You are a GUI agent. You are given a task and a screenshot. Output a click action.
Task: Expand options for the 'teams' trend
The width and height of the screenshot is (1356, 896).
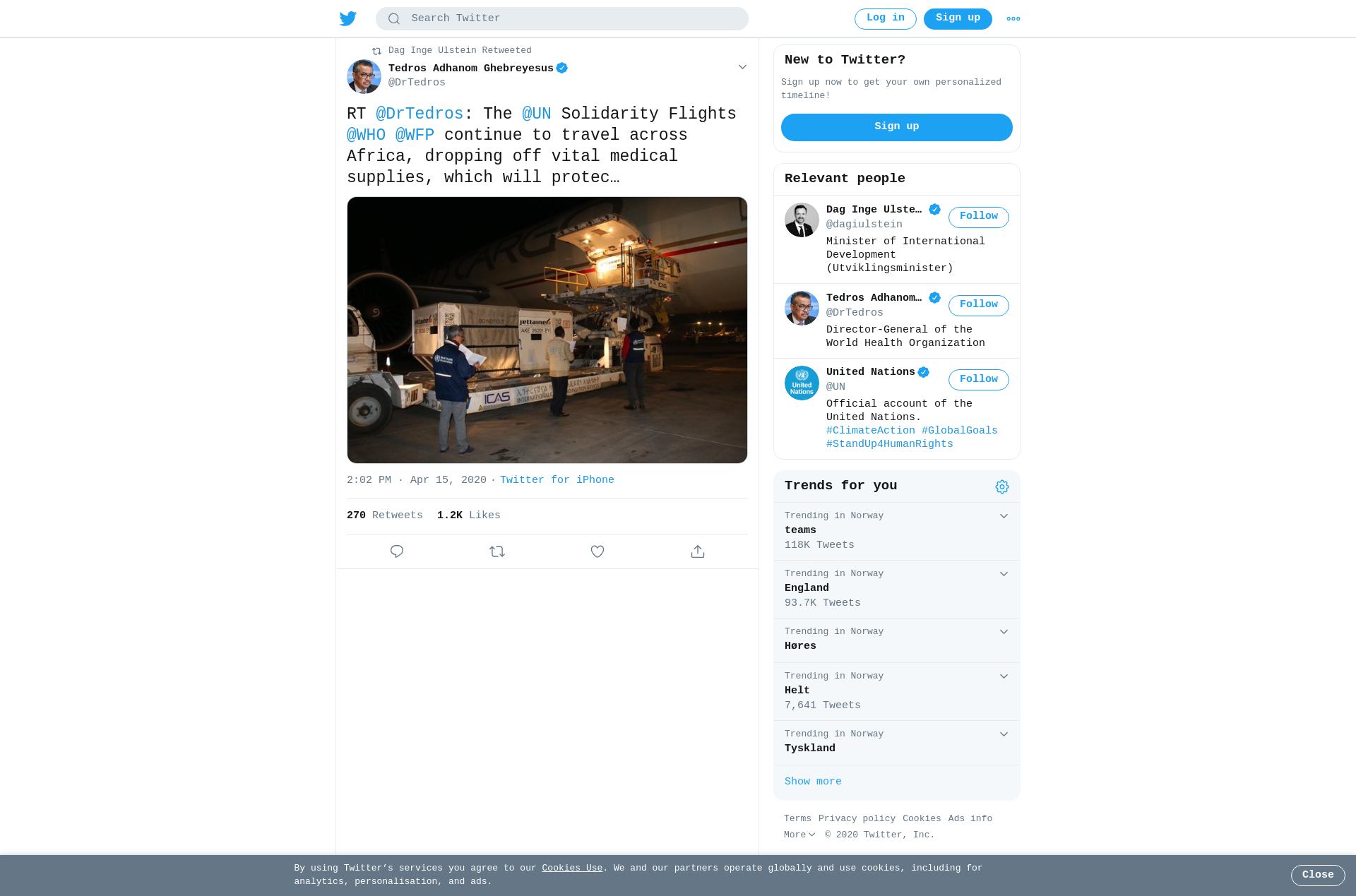tap(1004, 516)
